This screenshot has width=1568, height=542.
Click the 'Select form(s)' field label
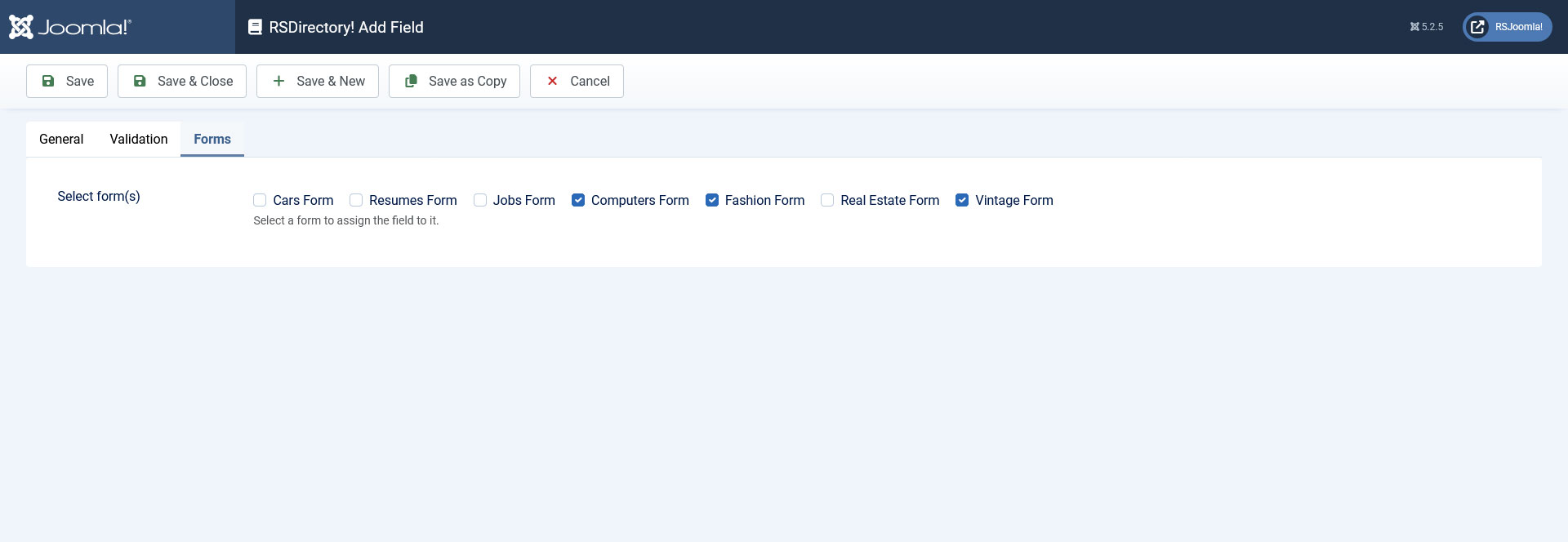(99, 197)
